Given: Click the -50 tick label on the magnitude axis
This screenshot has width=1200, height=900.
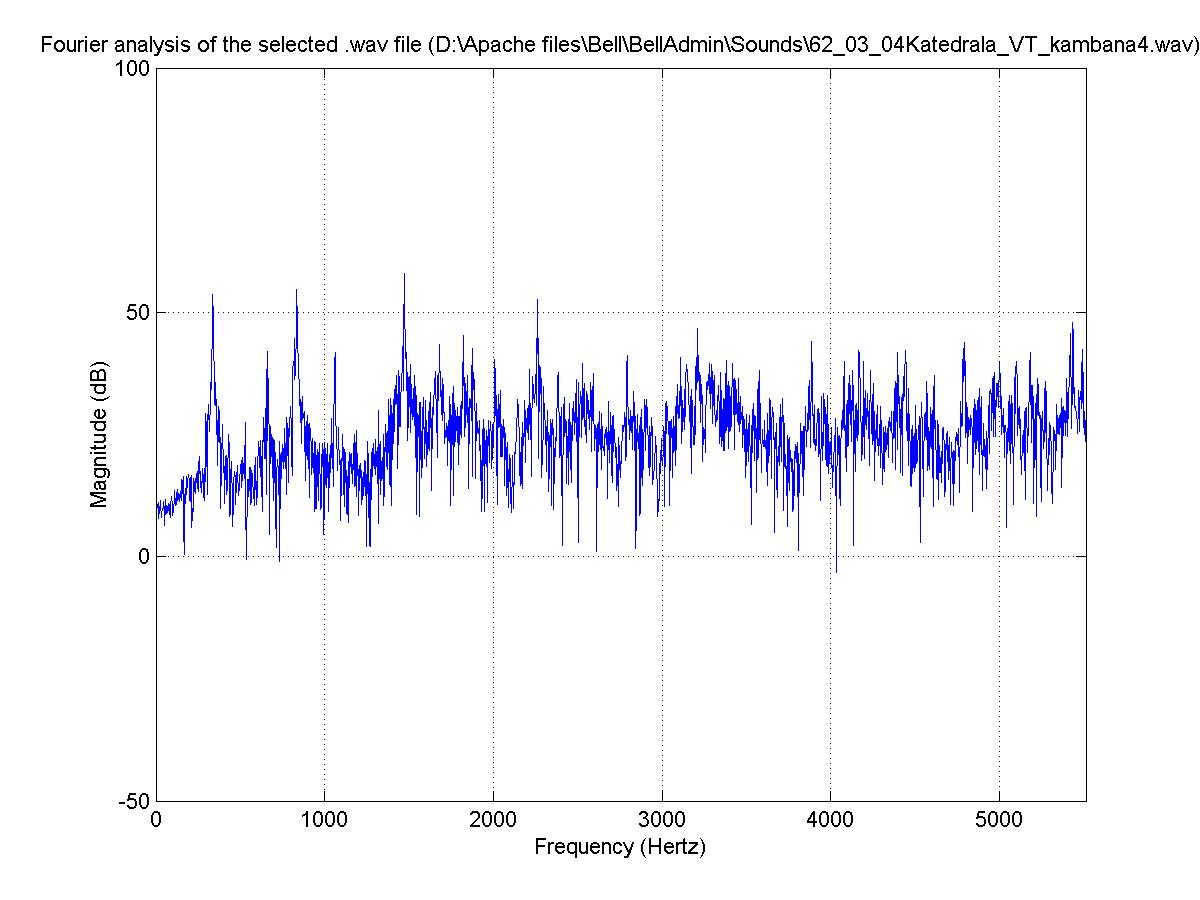Looking at the screenshot, I should pyautogui.click(x=135, y=801).
